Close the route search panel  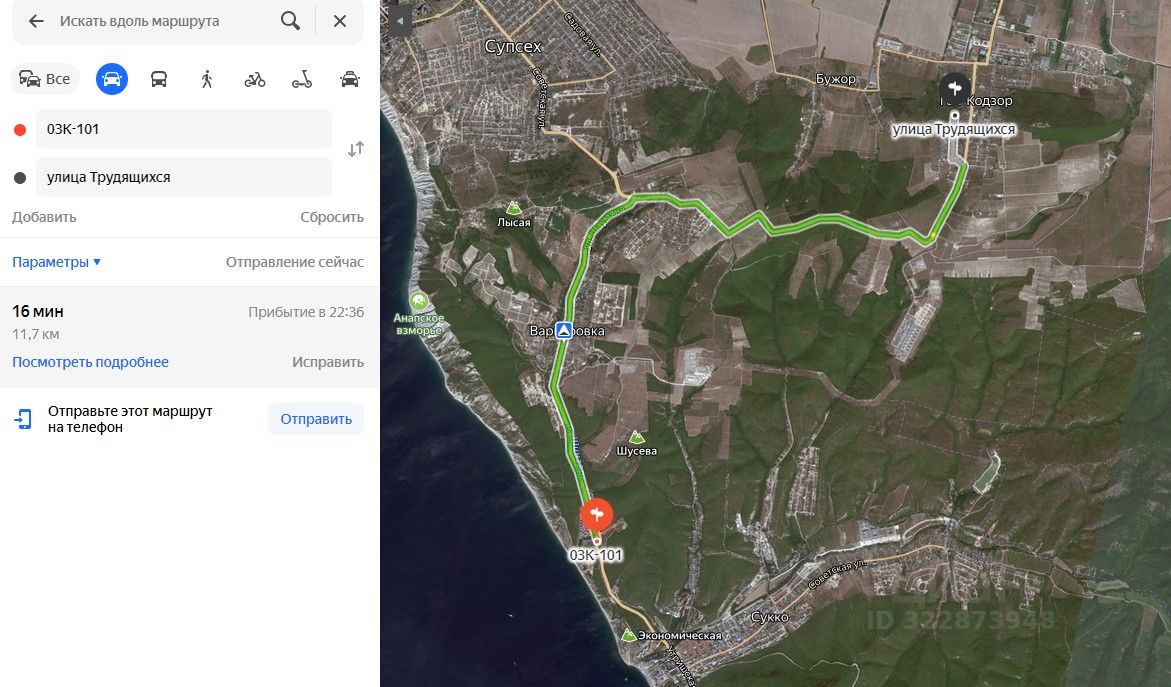pos(340,21)
